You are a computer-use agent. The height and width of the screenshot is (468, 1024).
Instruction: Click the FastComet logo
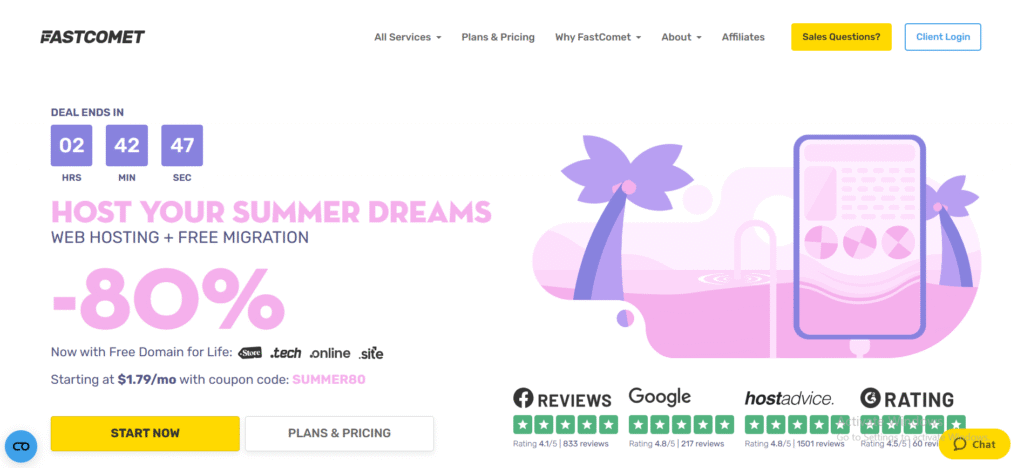click(x=92, y=37)
